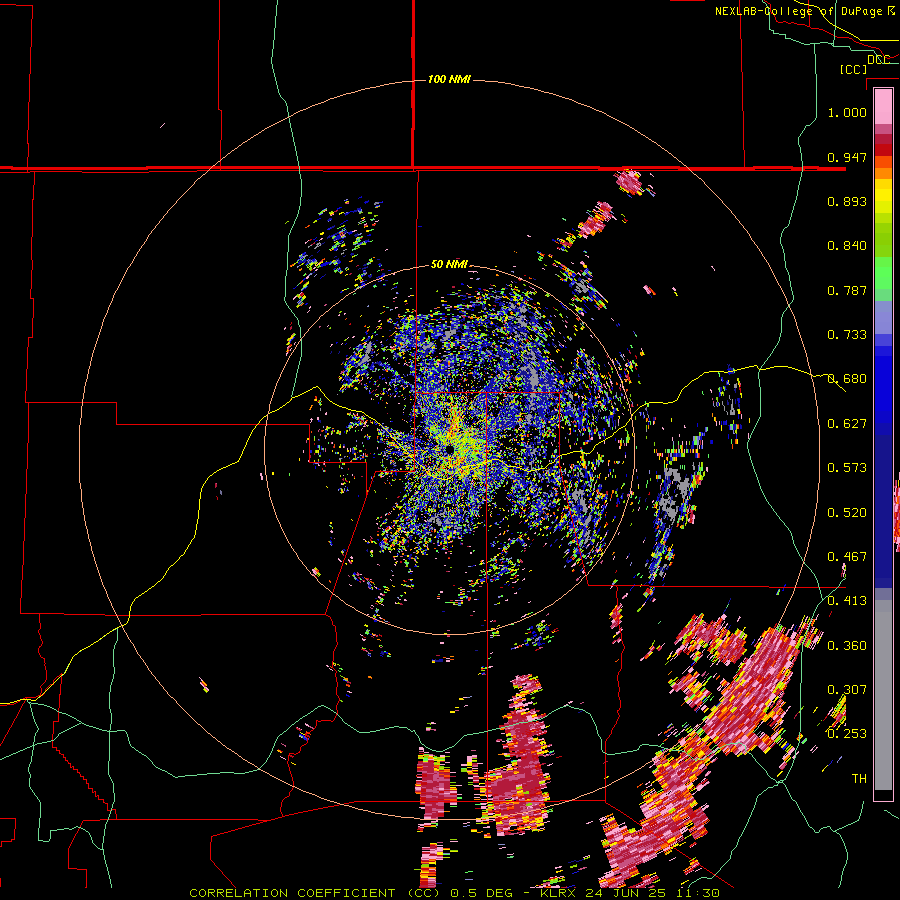
Task: Click the 0.253 value on the color scale
Action: [x=847, y=734]
